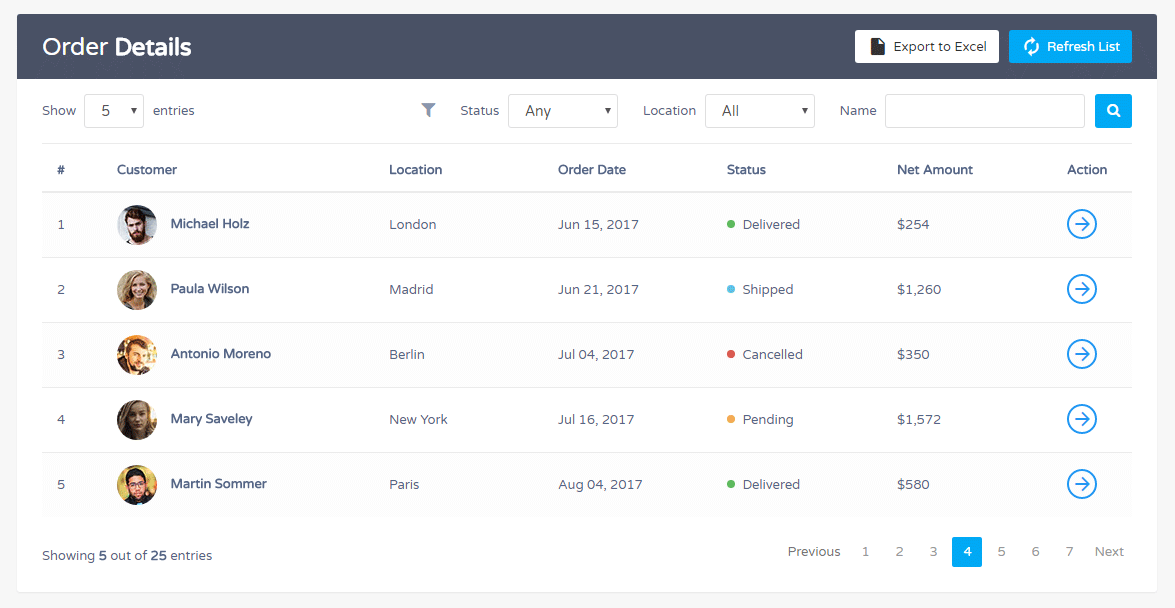1175x608 pixels.
Task: Select Martin Sommer's arrow action icon
Action: pyautogui.click(x=1081, y=484)
